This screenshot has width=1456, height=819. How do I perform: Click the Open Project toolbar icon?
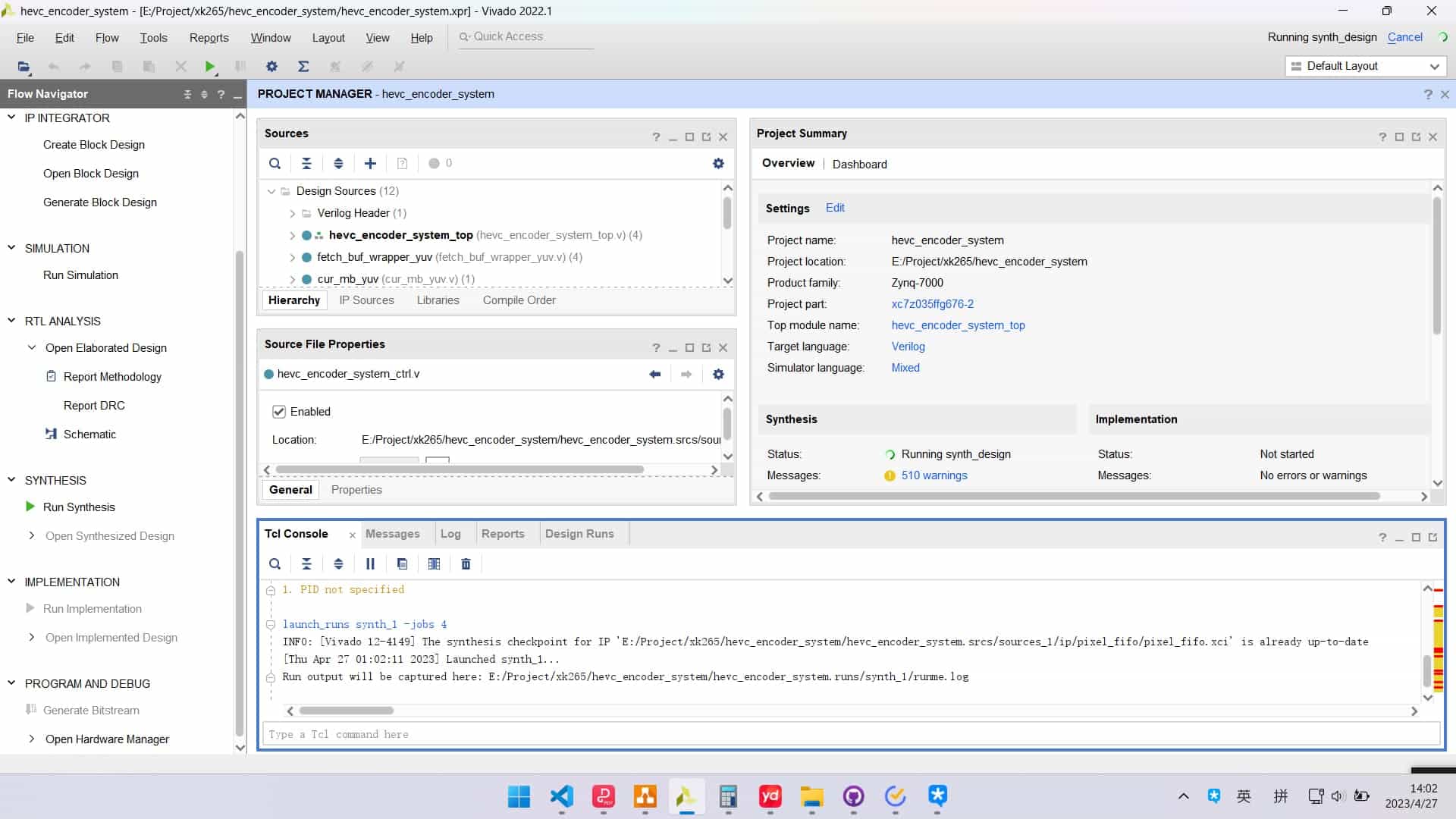(x=24, y=67)
